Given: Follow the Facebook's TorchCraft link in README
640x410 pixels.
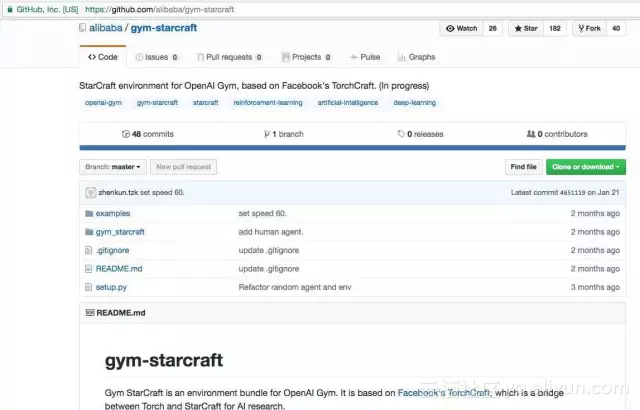Looking at the screenshot, I should 444,393.
